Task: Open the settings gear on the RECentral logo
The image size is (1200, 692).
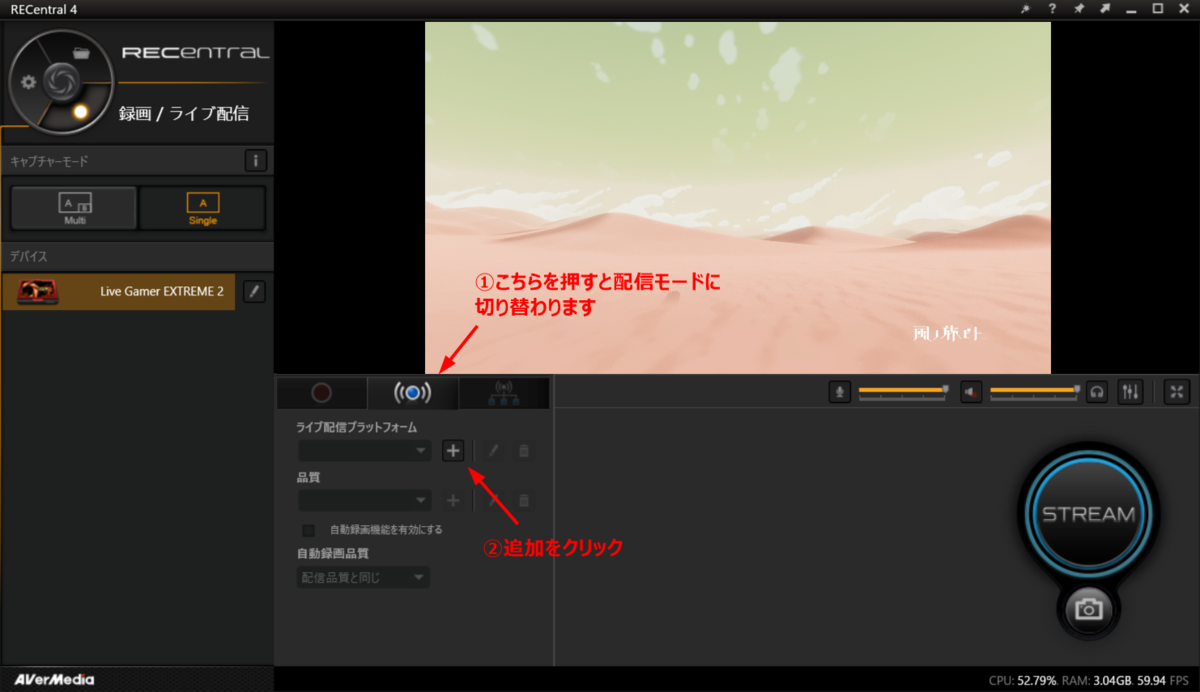Action: click(28, 82)
